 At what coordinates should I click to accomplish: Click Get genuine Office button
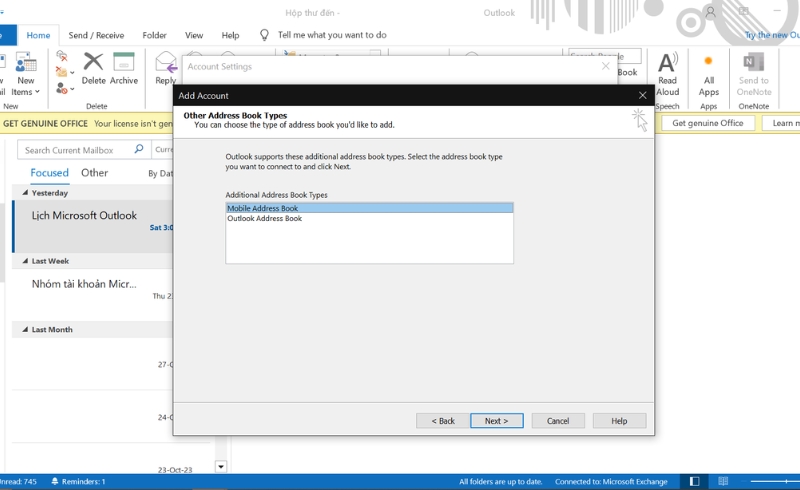(x=708, y=123)
